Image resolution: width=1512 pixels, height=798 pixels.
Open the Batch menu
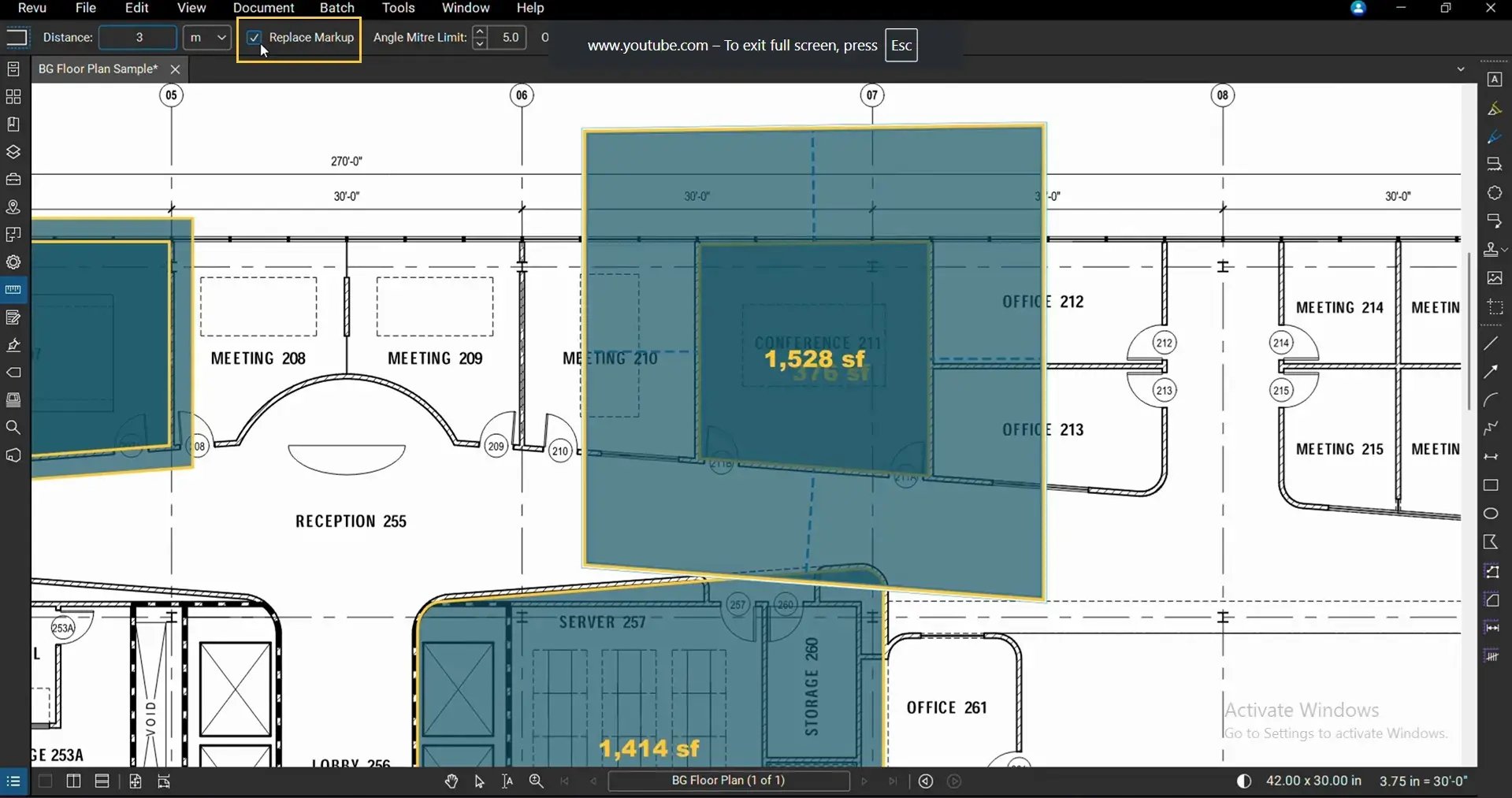tap(337, 8)
